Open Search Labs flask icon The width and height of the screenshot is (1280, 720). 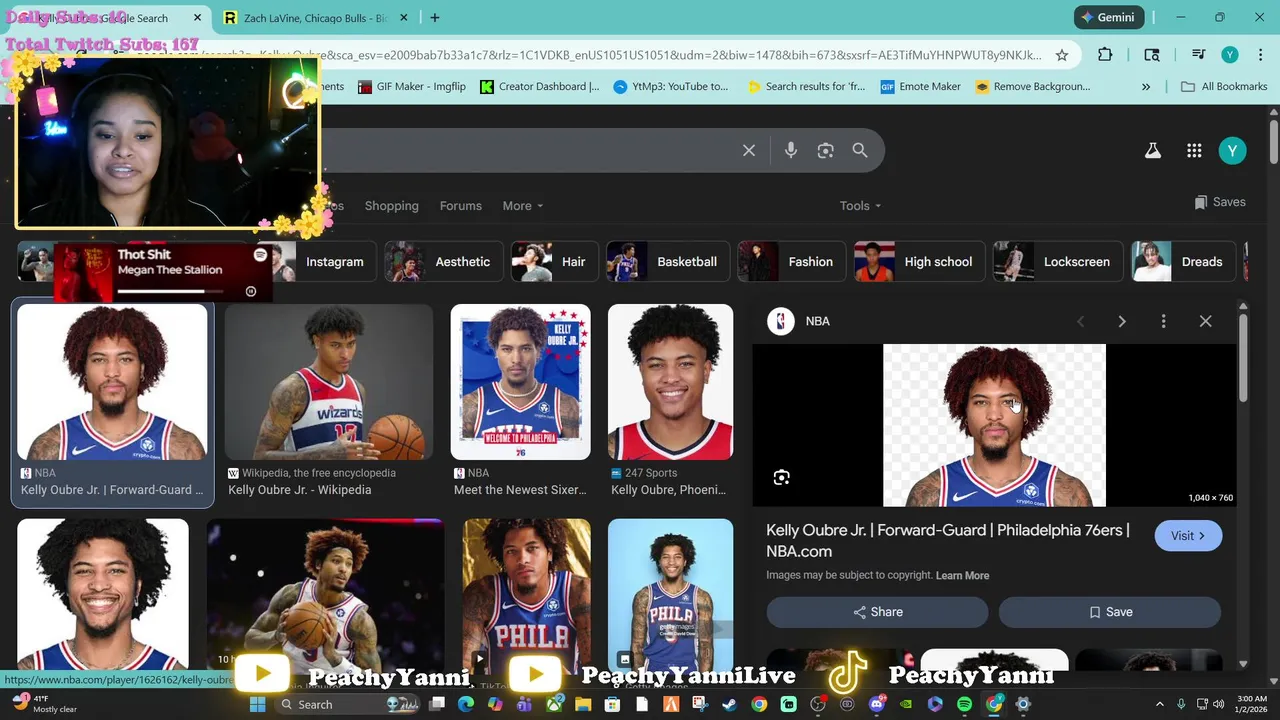tap(1153, 151)
